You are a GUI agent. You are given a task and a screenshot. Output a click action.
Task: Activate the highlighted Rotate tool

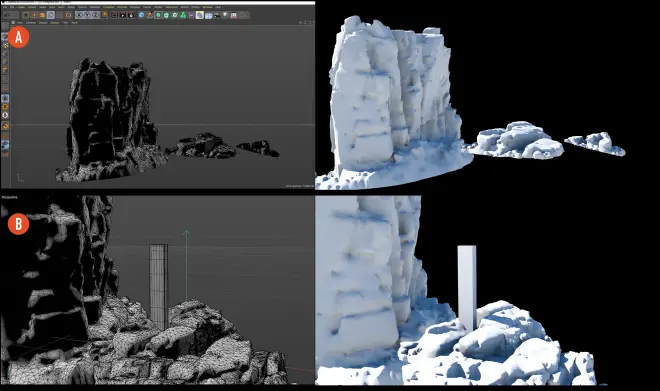[51, 15]
